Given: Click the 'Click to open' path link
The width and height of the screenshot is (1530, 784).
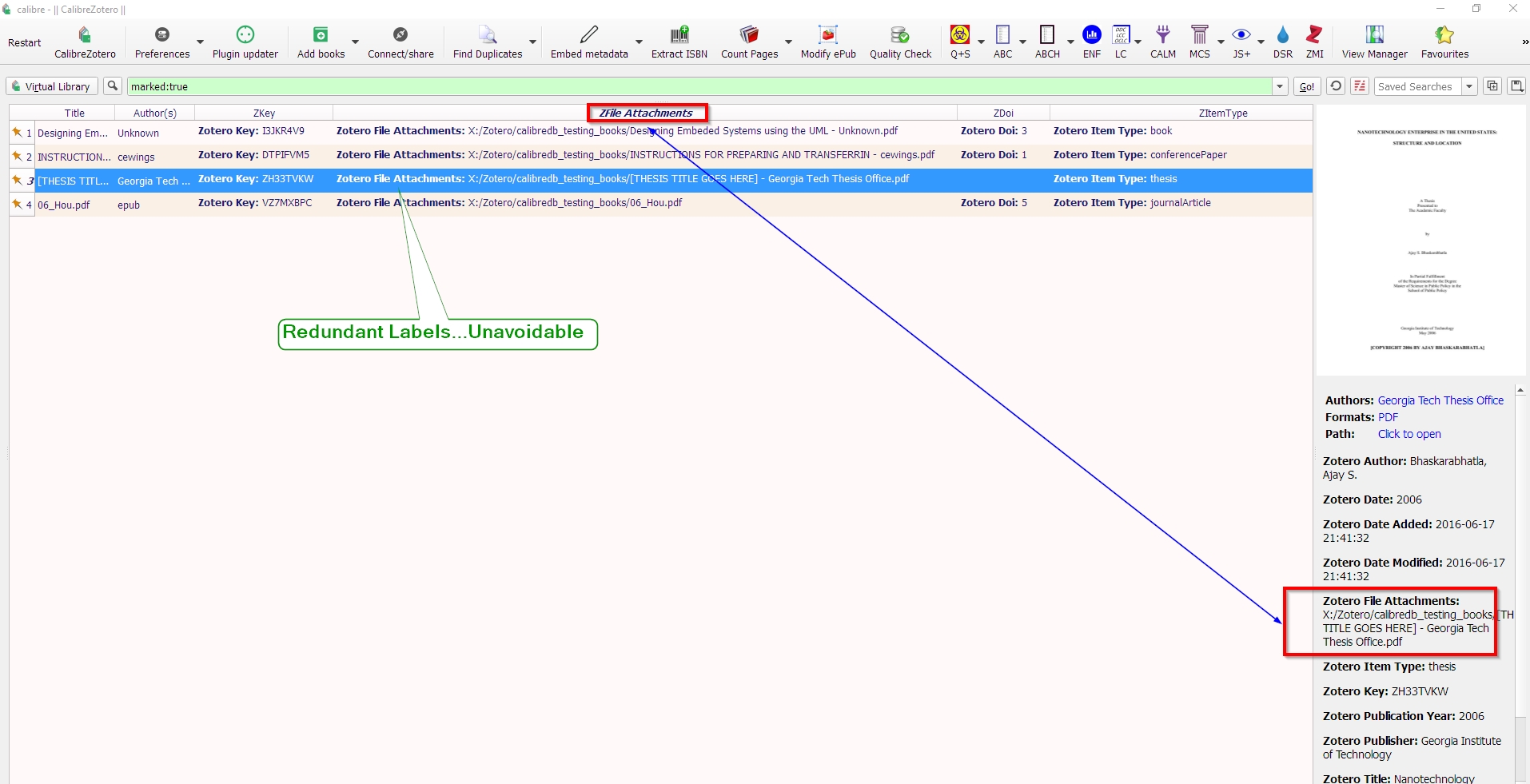Looking at the screenshot, I should pos(1409,434).
